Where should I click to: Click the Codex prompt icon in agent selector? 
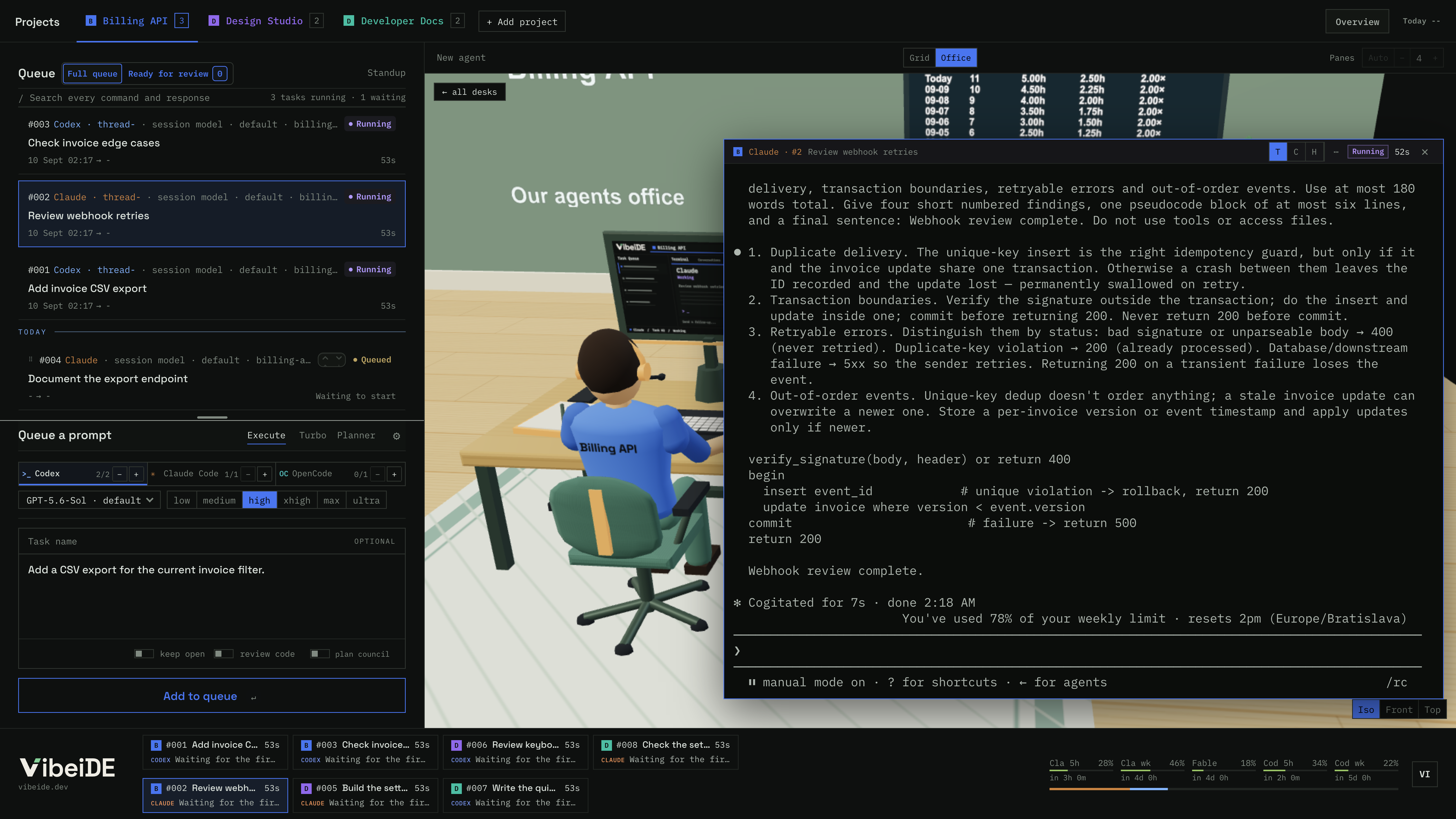click(26, 474)
